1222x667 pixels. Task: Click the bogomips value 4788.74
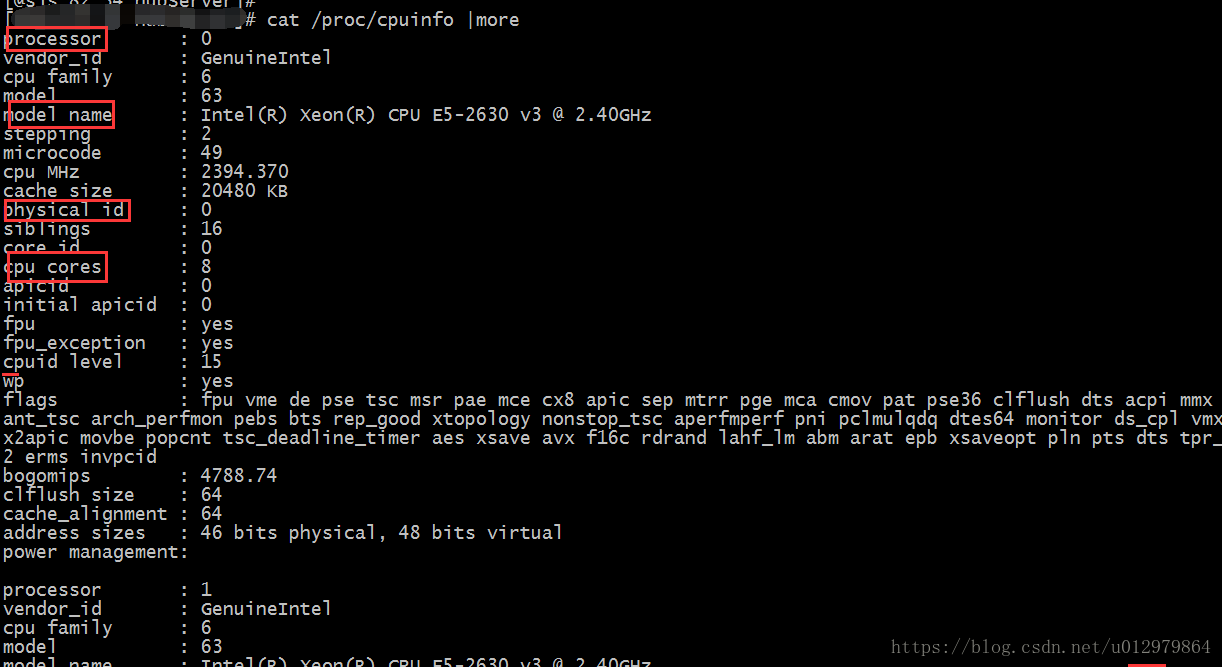(x=239, y=476)
